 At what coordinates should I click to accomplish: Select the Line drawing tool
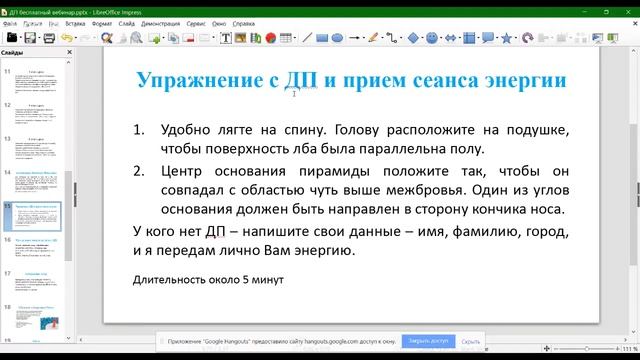coord(307,38)
